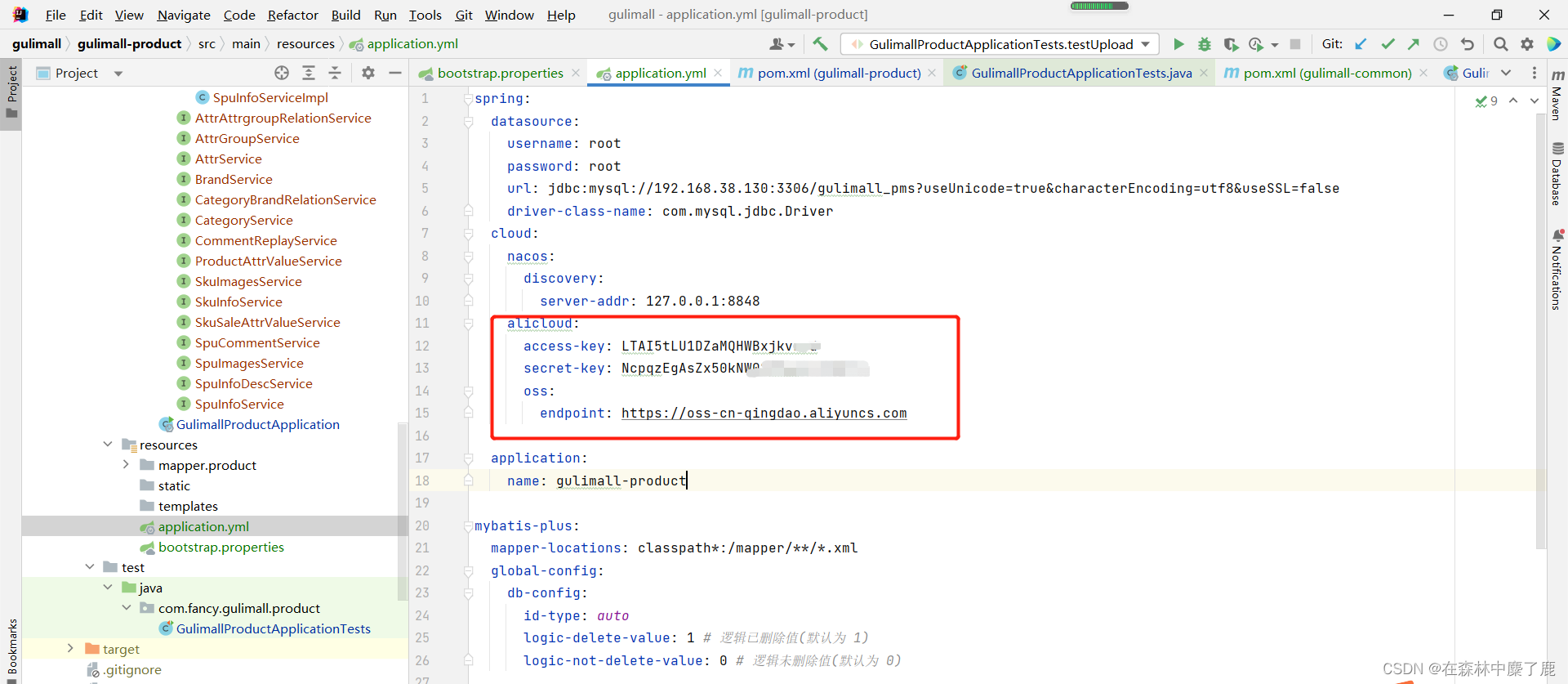The height and width of the screenshot is (684, 1568).
Task: Click the Build Project hammer icon
Action: tap(820, 44)
